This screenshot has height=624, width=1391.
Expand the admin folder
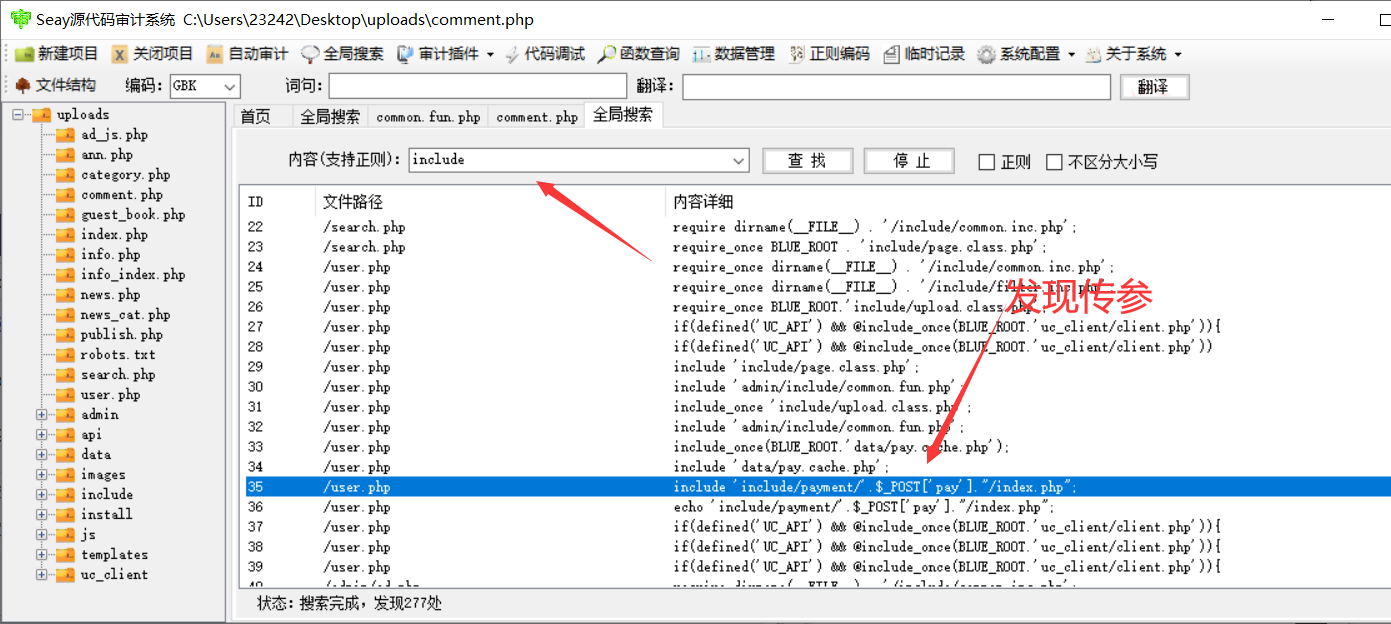42,415
